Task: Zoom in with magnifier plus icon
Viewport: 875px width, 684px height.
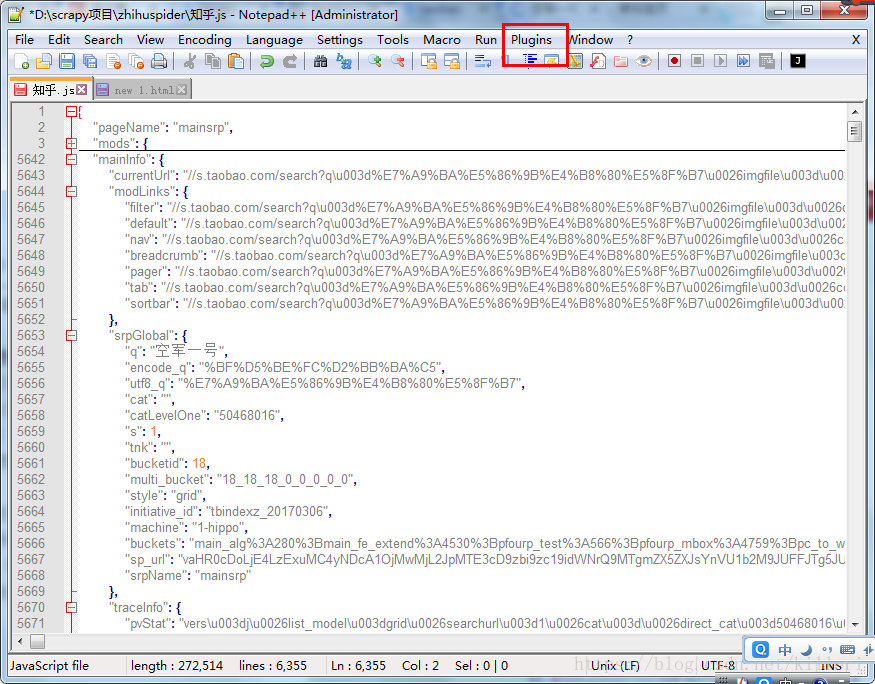Action: coord(374,61)
